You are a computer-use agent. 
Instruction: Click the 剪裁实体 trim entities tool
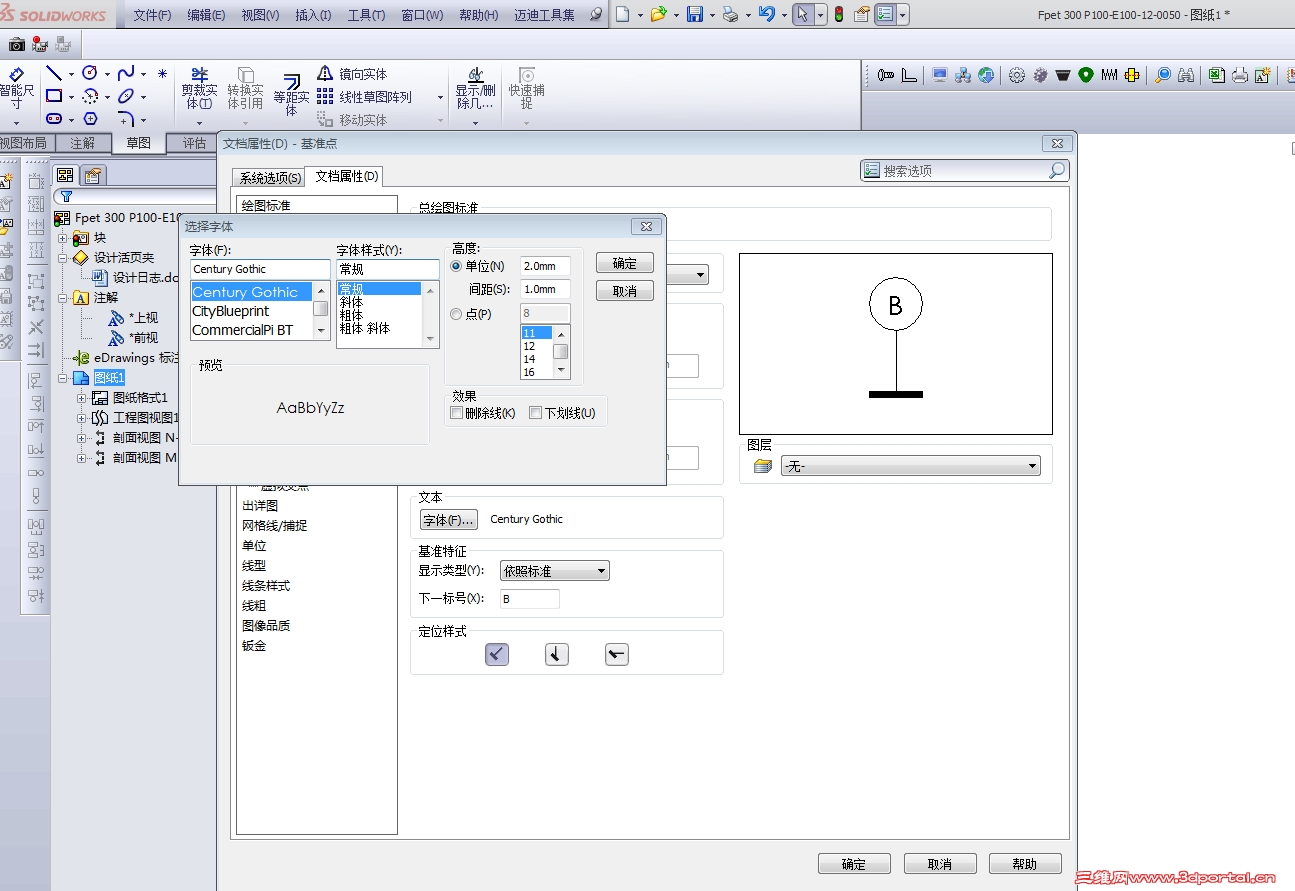tap(198, 88)
